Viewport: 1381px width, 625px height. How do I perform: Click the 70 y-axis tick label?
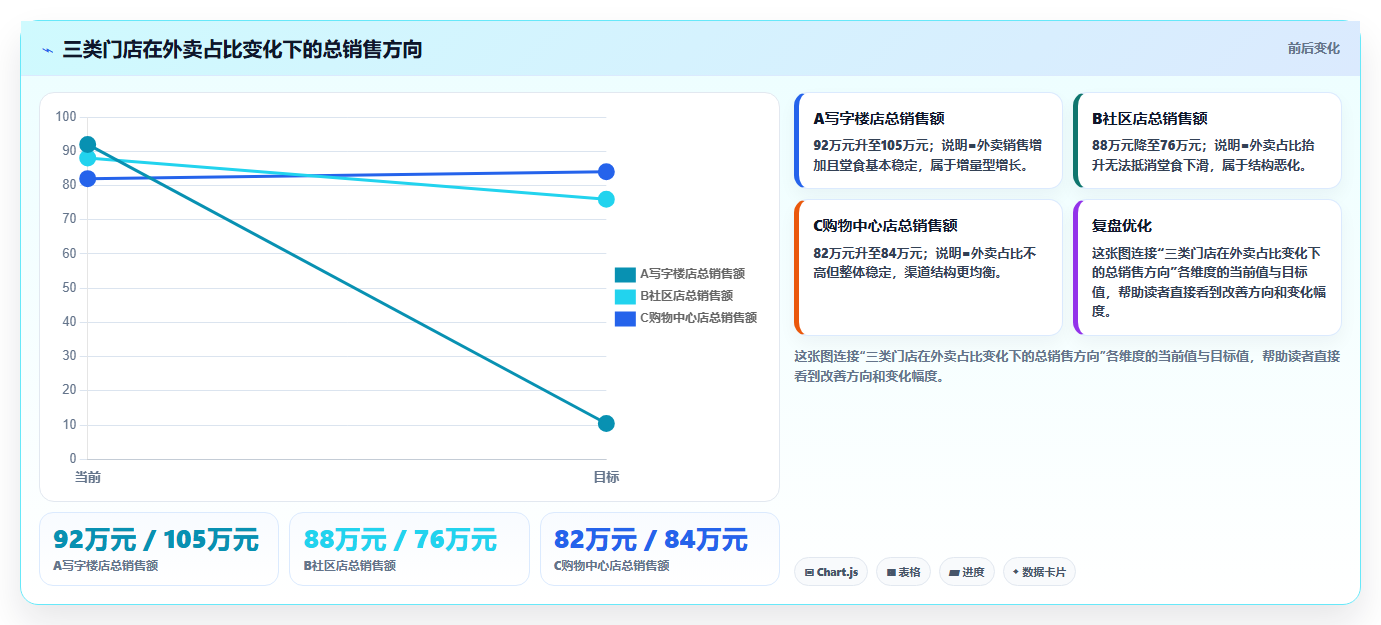[x=69, y=219]
